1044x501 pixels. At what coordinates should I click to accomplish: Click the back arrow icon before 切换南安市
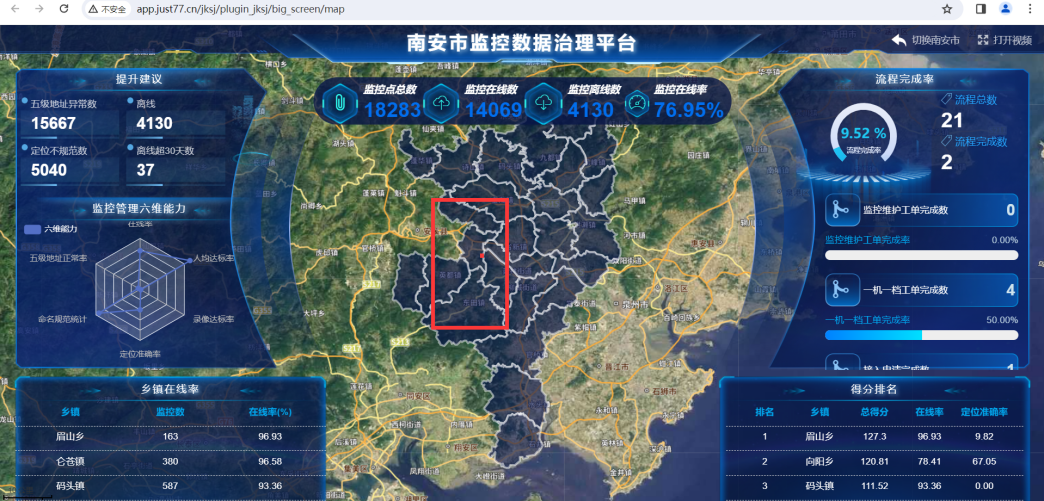coord(900,40)
